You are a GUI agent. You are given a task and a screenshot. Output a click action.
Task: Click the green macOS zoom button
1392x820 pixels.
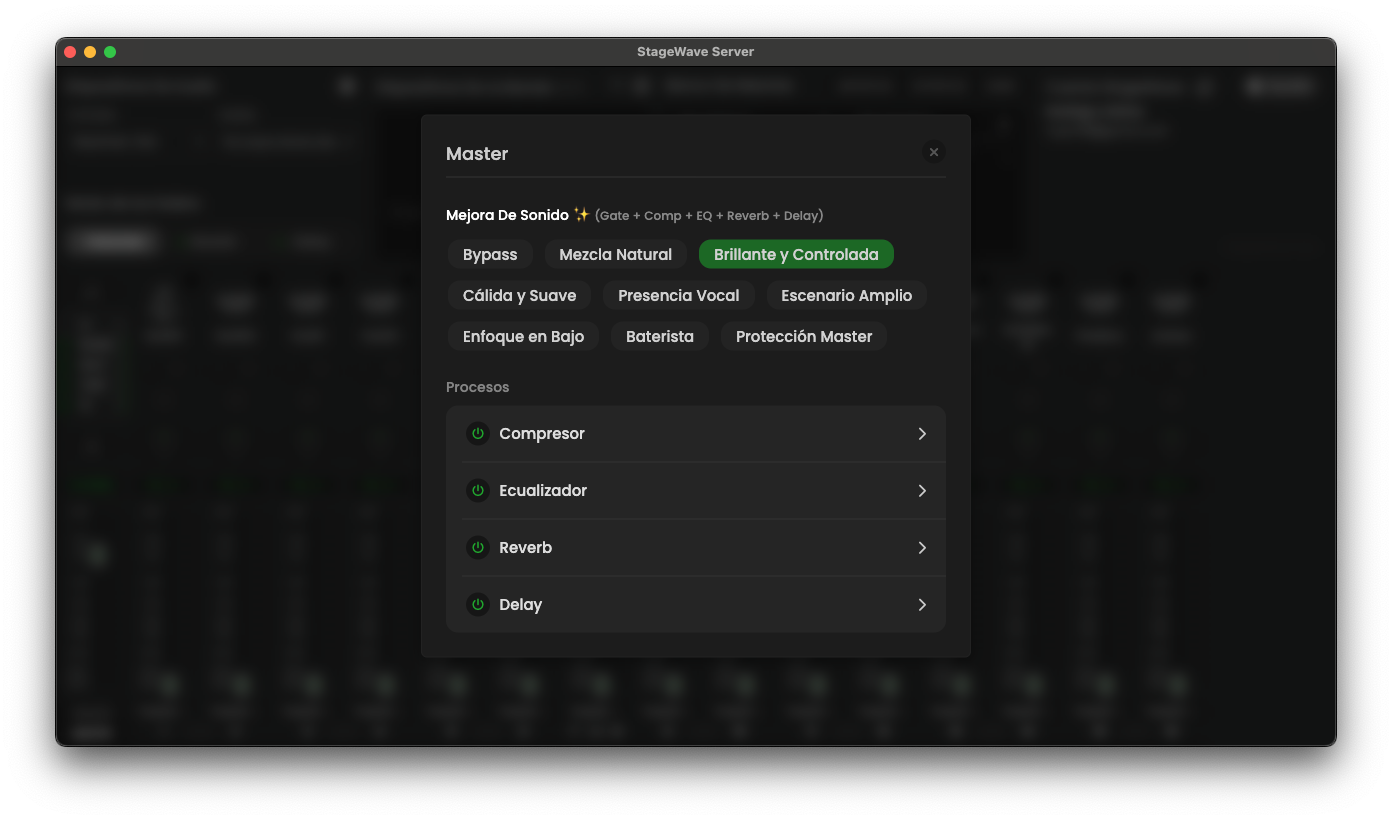point(110,50)
